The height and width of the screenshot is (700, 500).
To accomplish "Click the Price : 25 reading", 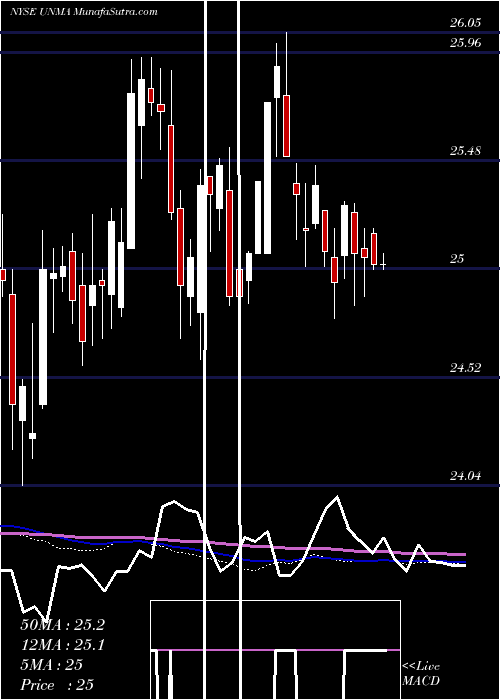I will pos(57,685).
